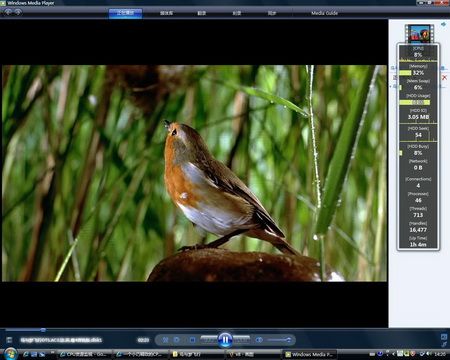Click the Memory 32% reading

click(x=418, y=73)
